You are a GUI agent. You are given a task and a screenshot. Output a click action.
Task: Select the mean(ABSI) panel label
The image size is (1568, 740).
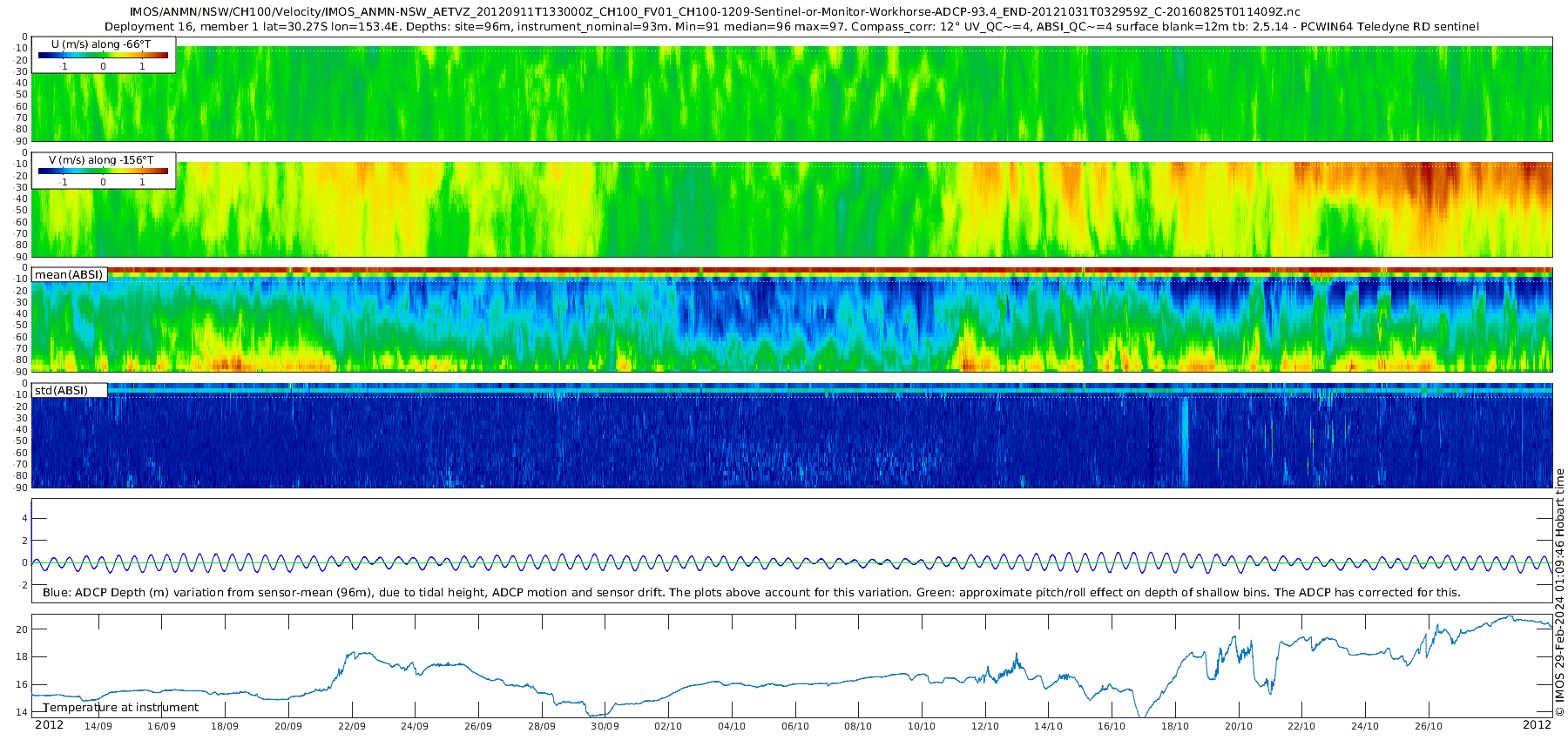pos(69,274)
